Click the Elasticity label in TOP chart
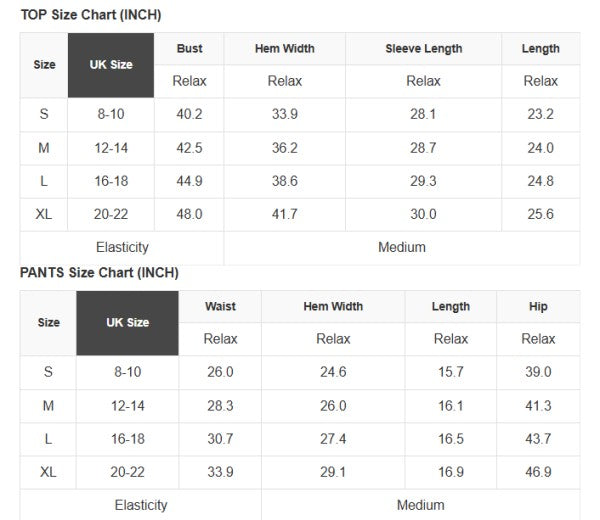This screenshot has width=600, height=520. coord(122,247)
